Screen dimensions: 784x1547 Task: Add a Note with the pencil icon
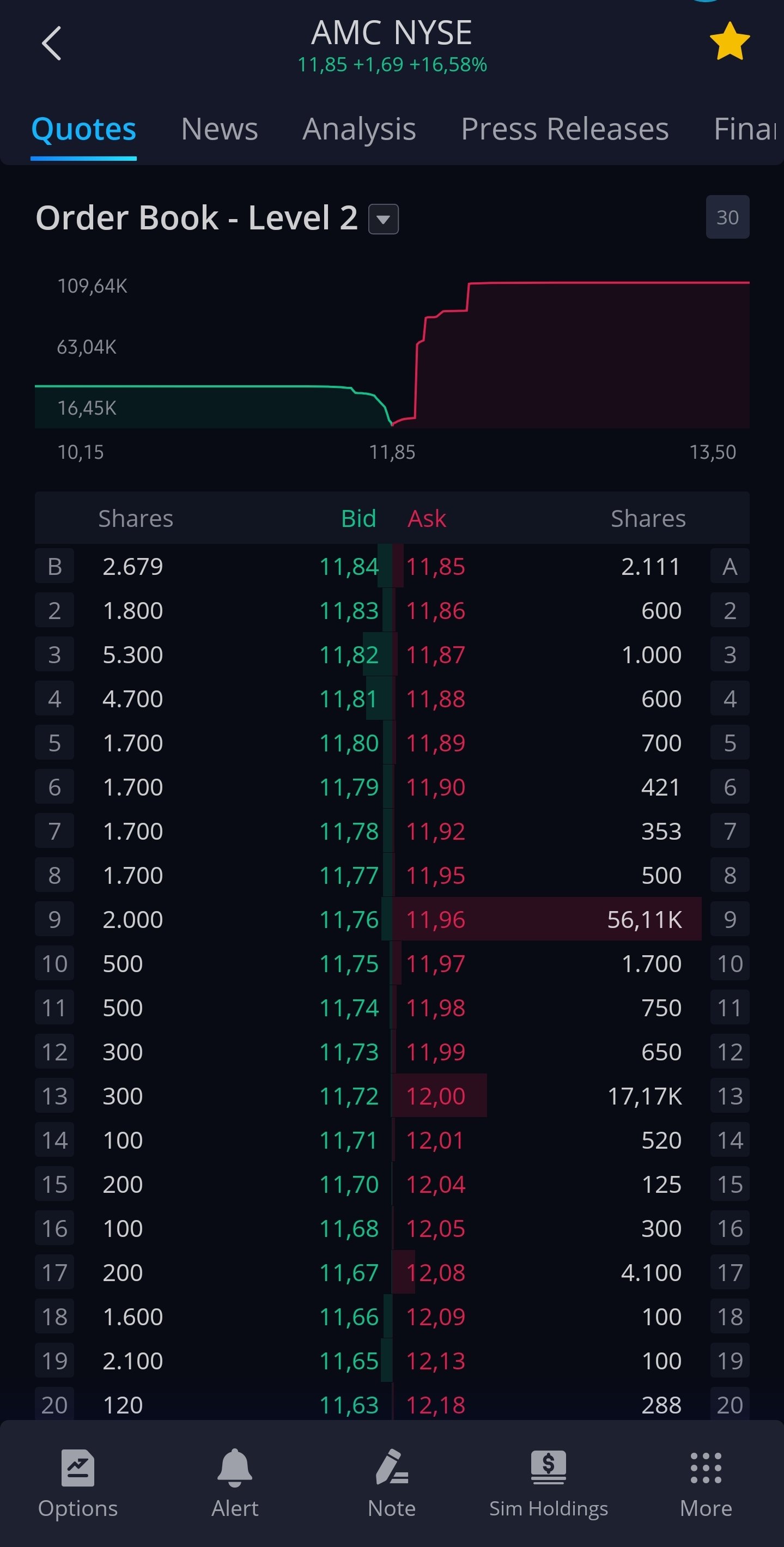pos(392,1468)
